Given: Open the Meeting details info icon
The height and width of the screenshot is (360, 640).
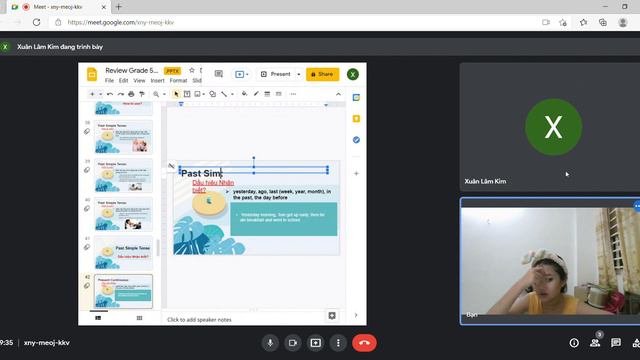Looking at the screenshot, I should point(574,343).
